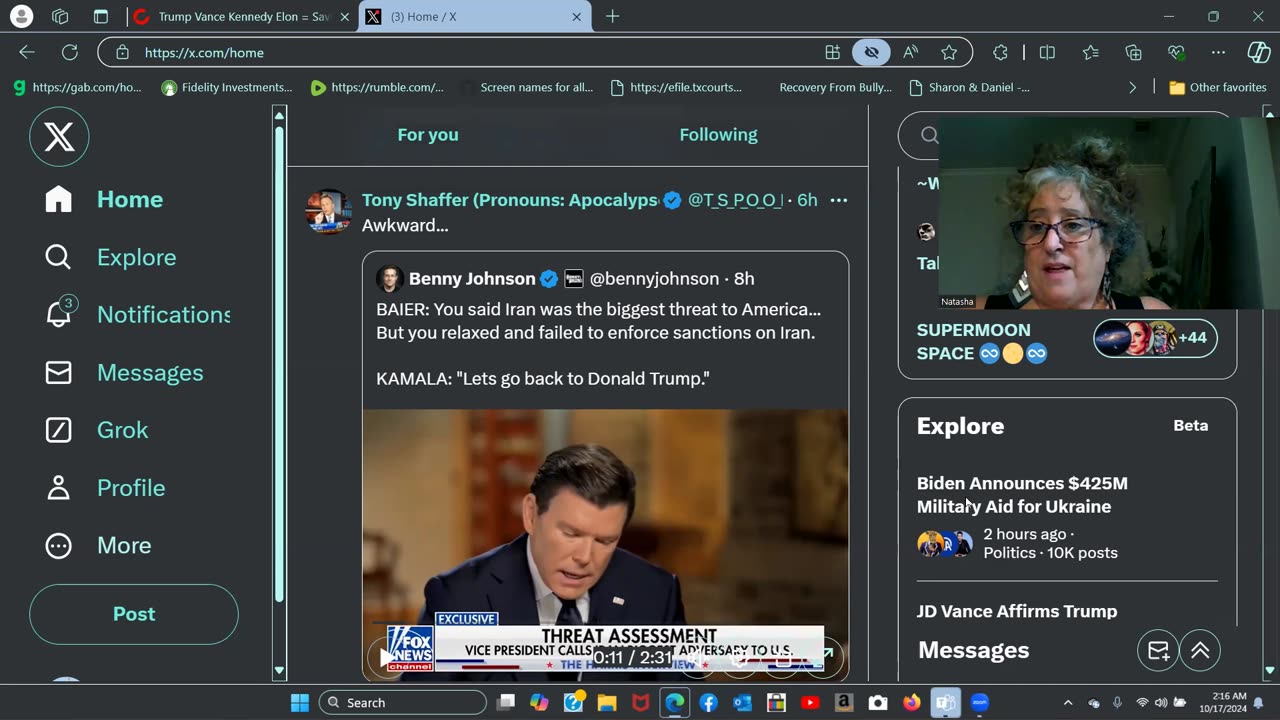Open Tony Shaffer's profile avatar
This screenshot has height=720, width=1280.
(x=328, y=211)
